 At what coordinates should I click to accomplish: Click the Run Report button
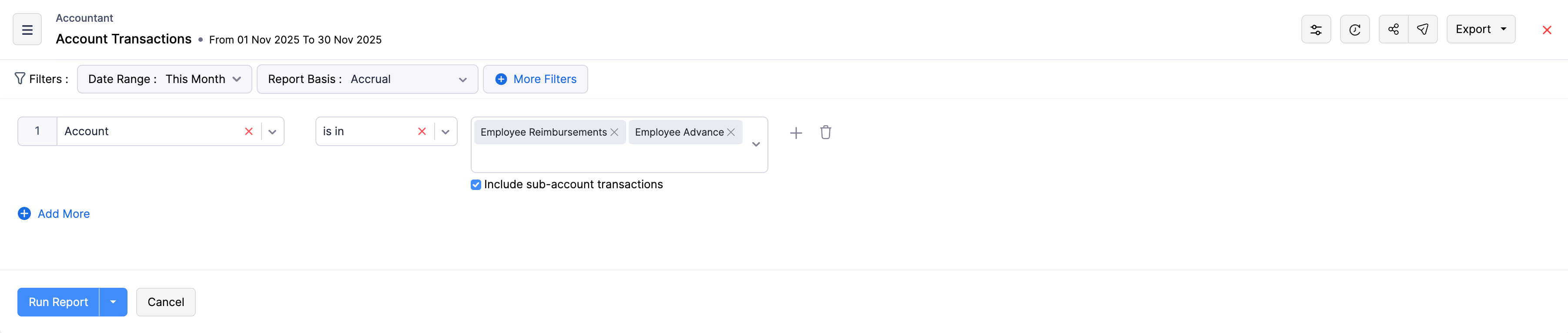57,302
